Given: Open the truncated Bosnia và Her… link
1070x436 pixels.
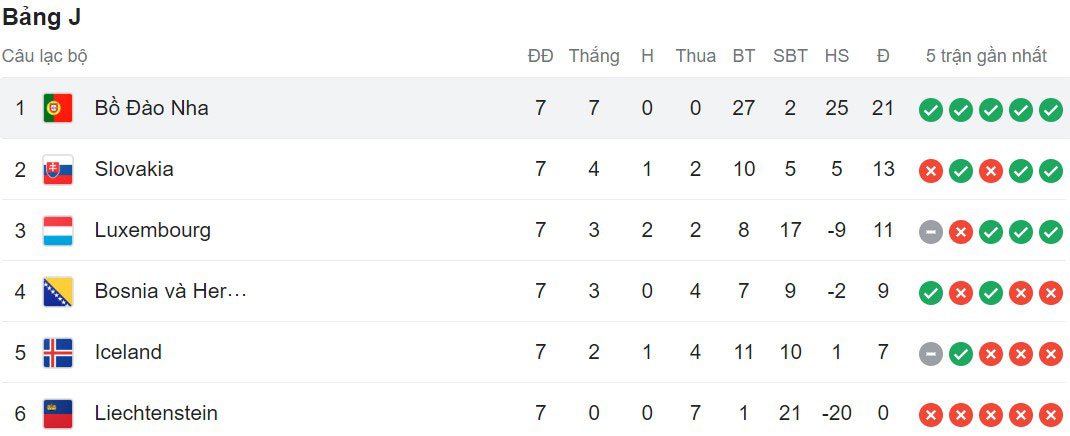Looking at the screenshot, I should click(171, 291).
